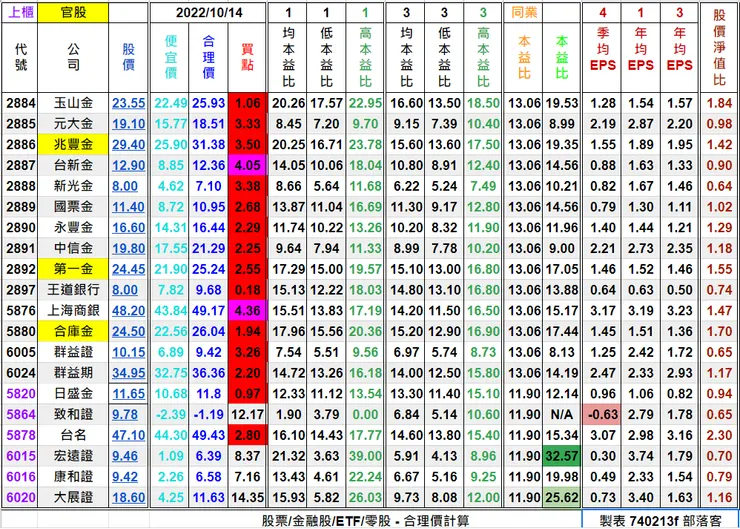Viewport: 740px width, 529px height.
Task: Open stock price link 23.55 for 玉山金
Action: (x=128, y=103)
